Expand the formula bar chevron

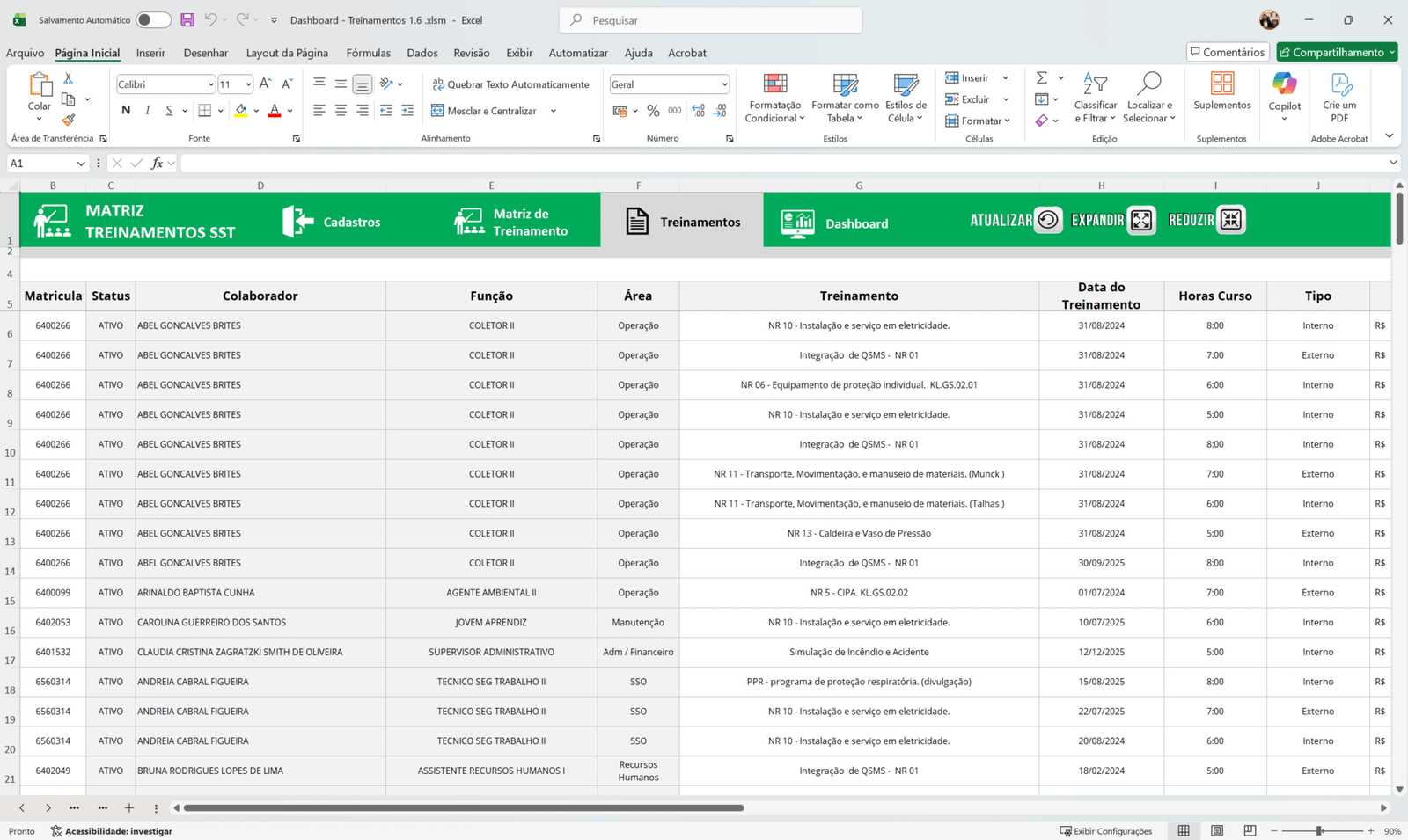pyautogui.click(x=1393, y=163)
